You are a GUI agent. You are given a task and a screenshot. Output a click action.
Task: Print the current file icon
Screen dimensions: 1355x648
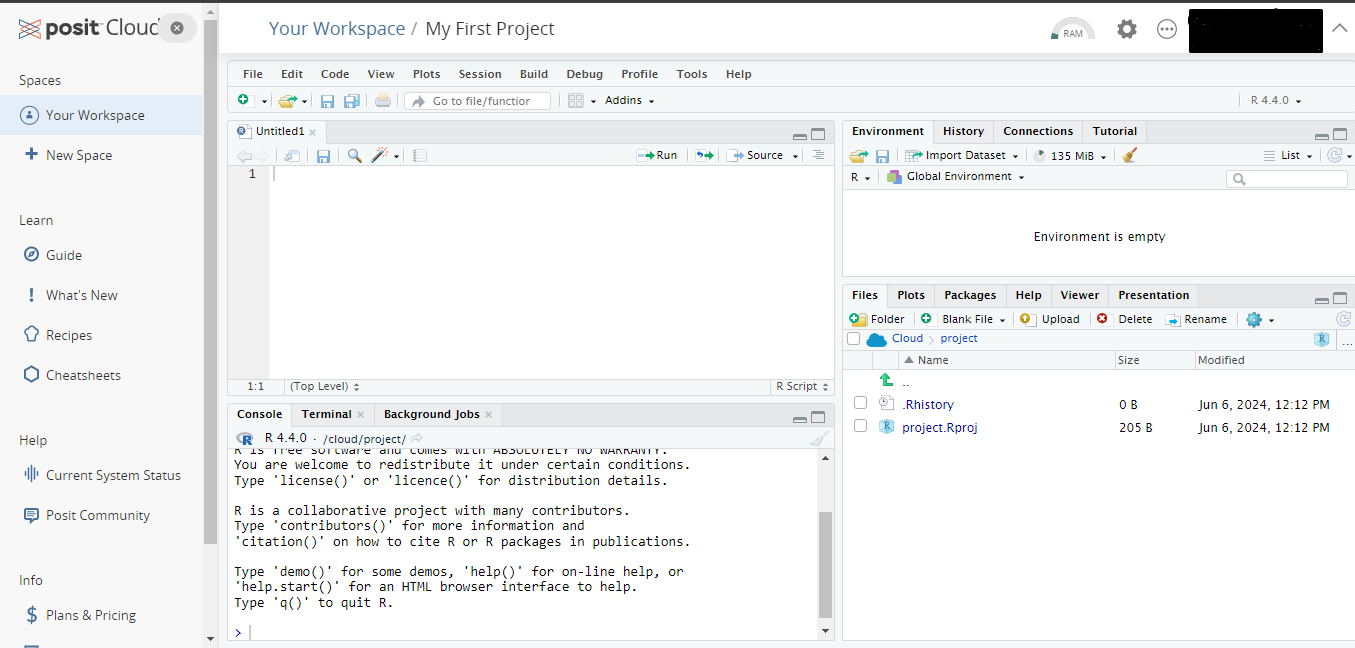point(382,101)
